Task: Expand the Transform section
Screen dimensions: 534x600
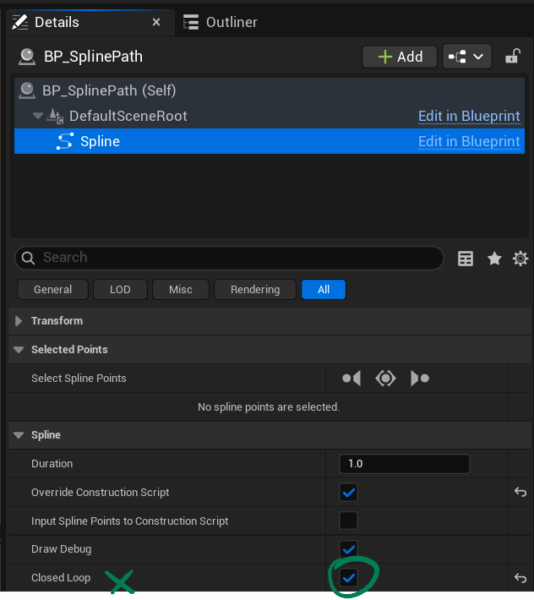Action: (x=18, y=321)
